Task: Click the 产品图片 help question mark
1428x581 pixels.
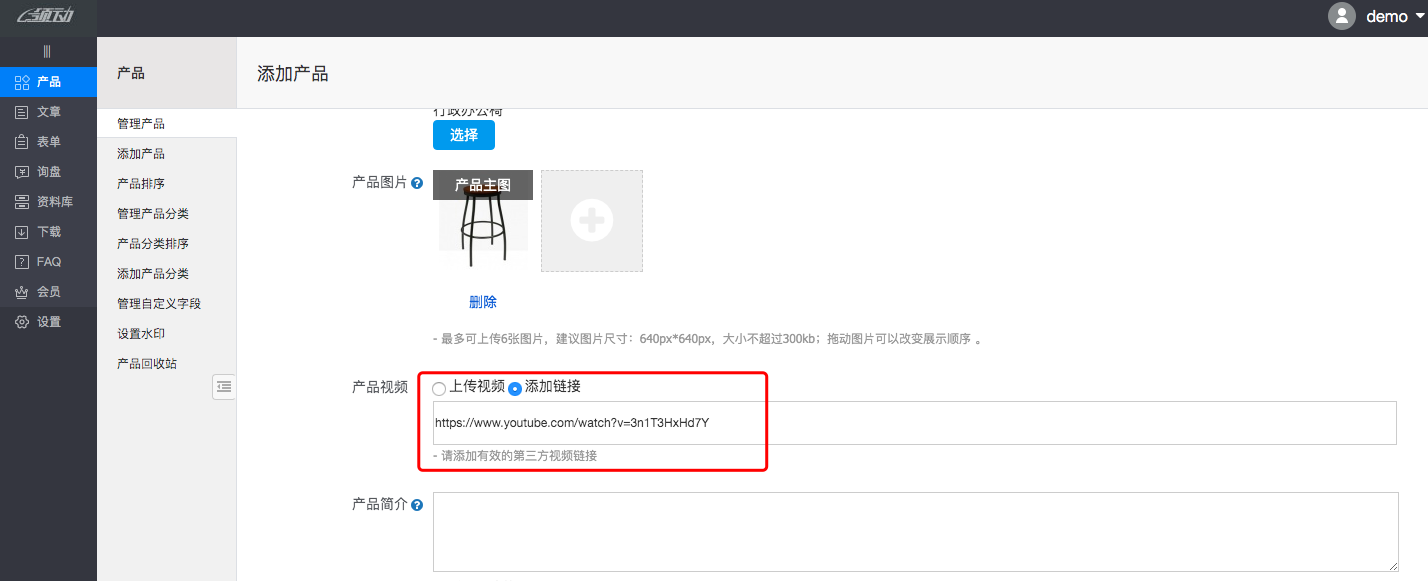Action: [x=417, y=183]
